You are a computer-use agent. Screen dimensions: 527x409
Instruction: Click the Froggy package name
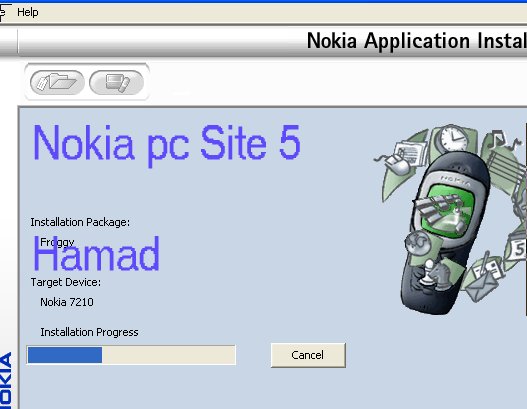click(x=57, y=242)
